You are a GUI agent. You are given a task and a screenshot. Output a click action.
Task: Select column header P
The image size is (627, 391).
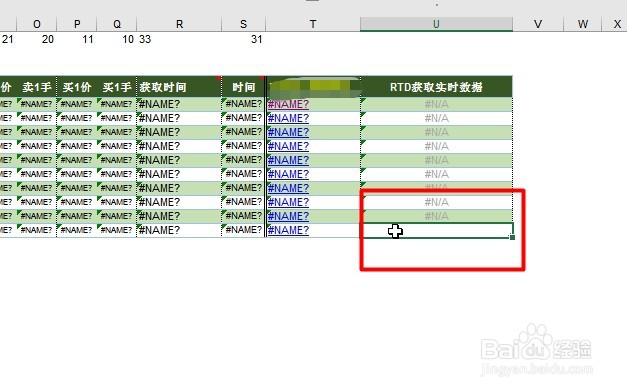pyautogui.click(x=77, y=24)
